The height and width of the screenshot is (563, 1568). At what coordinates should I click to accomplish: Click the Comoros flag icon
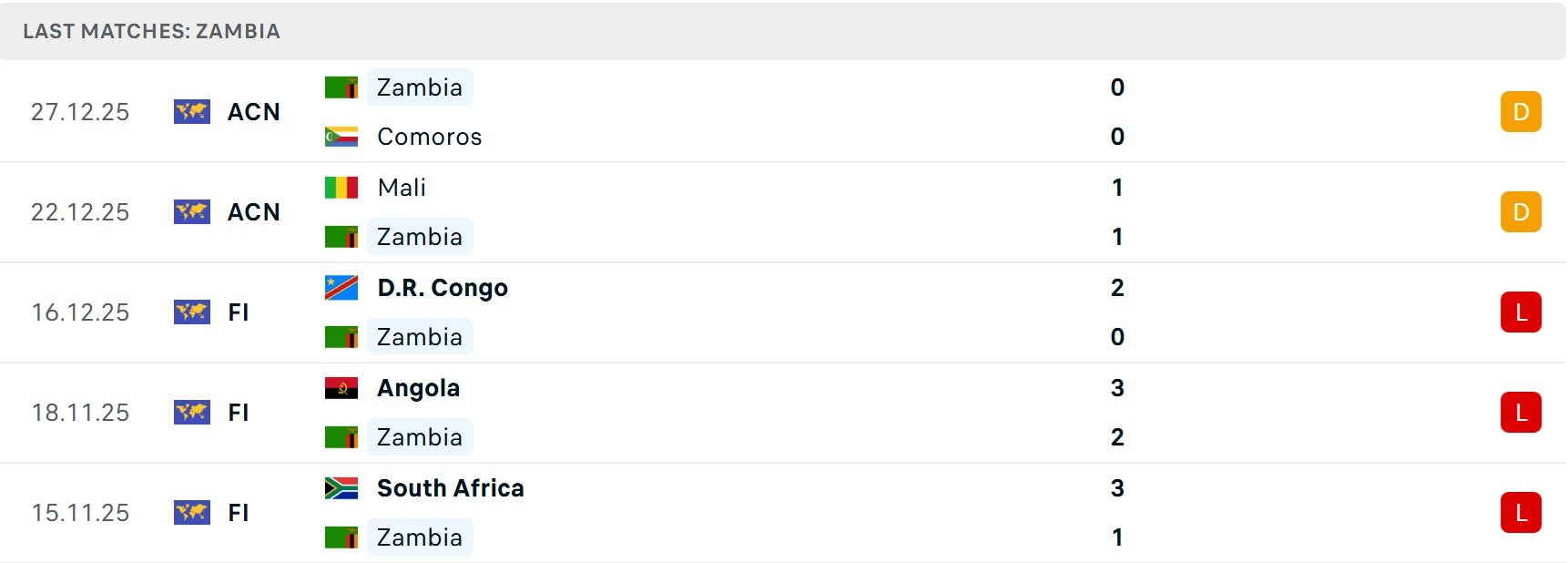[x=341, y=137]
